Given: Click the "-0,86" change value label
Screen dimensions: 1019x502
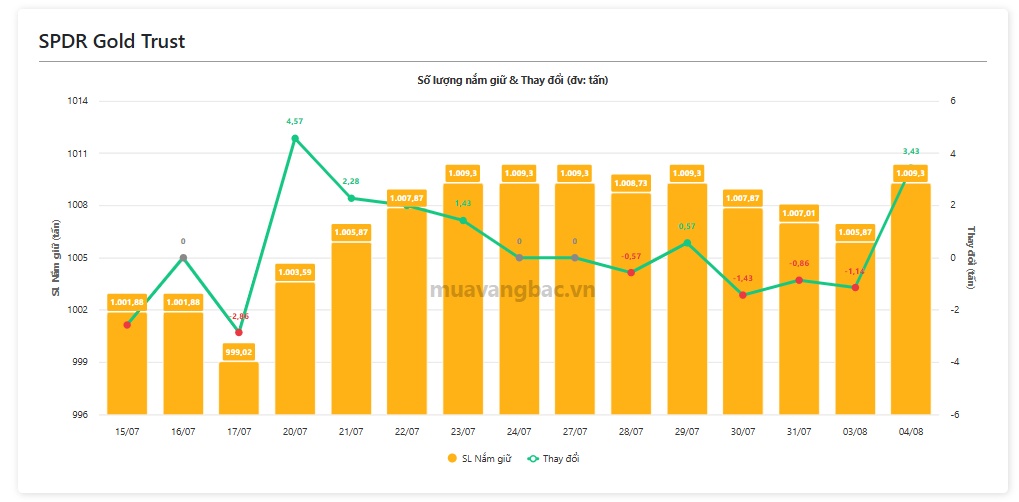Looking at the screenshot, I should click(799, 263).
